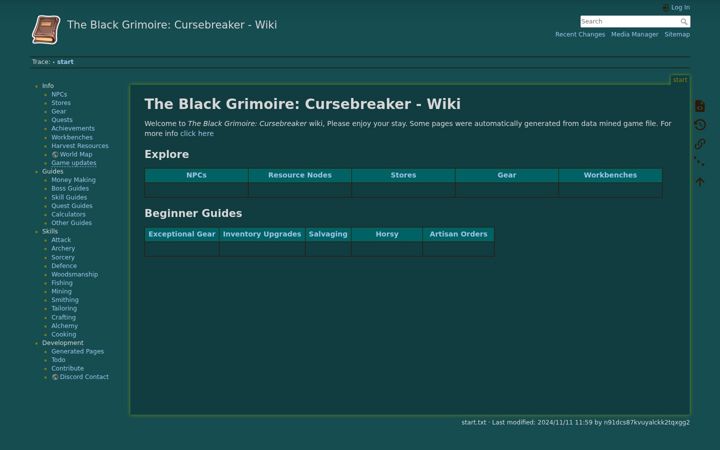The image size is (720, 450).
Task: Open the Money Making guide
Action: [x=73, y=180]
